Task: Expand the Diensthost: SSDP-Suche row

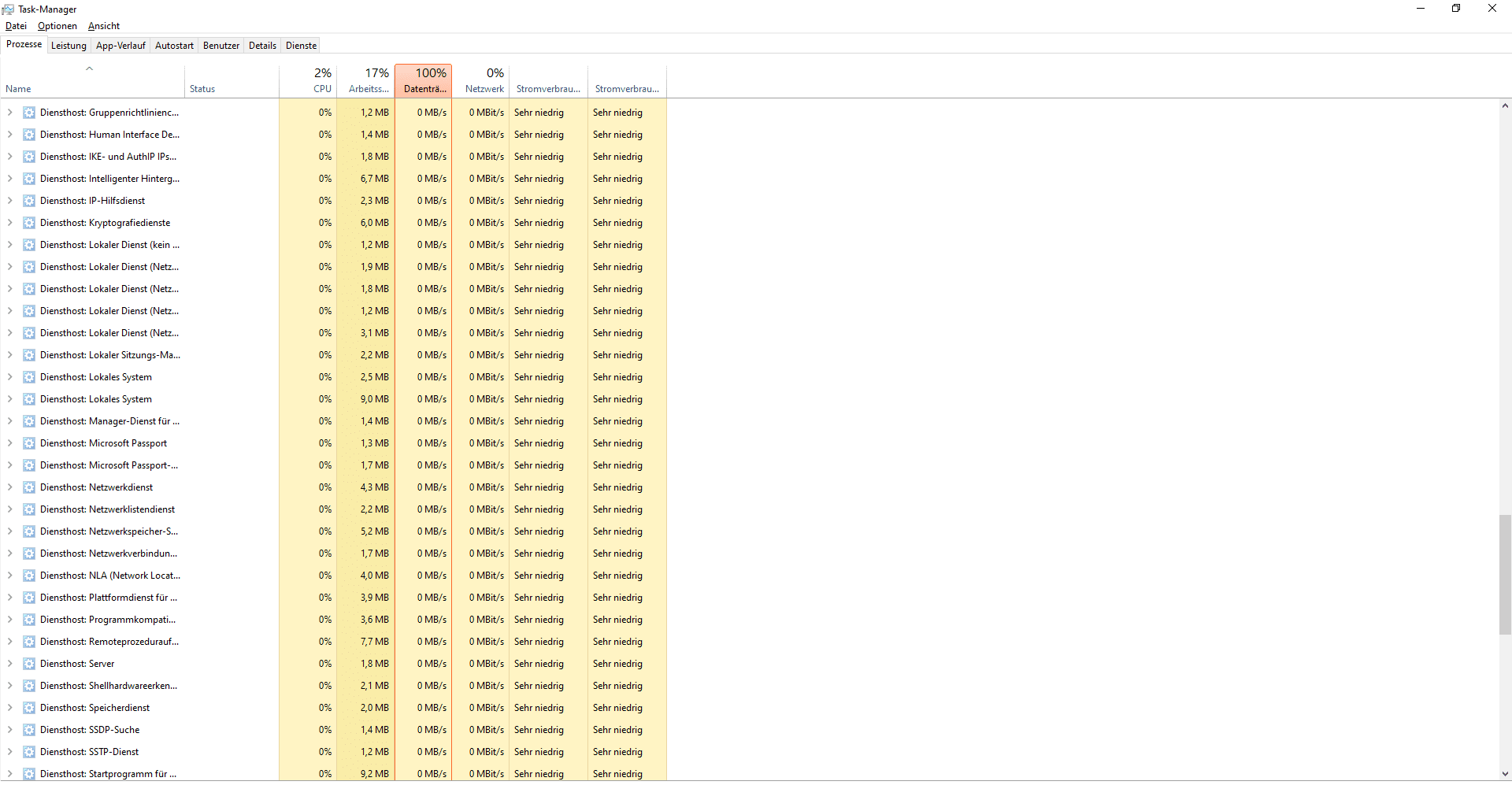Action: pyautogui.click(x=10, y=730)
